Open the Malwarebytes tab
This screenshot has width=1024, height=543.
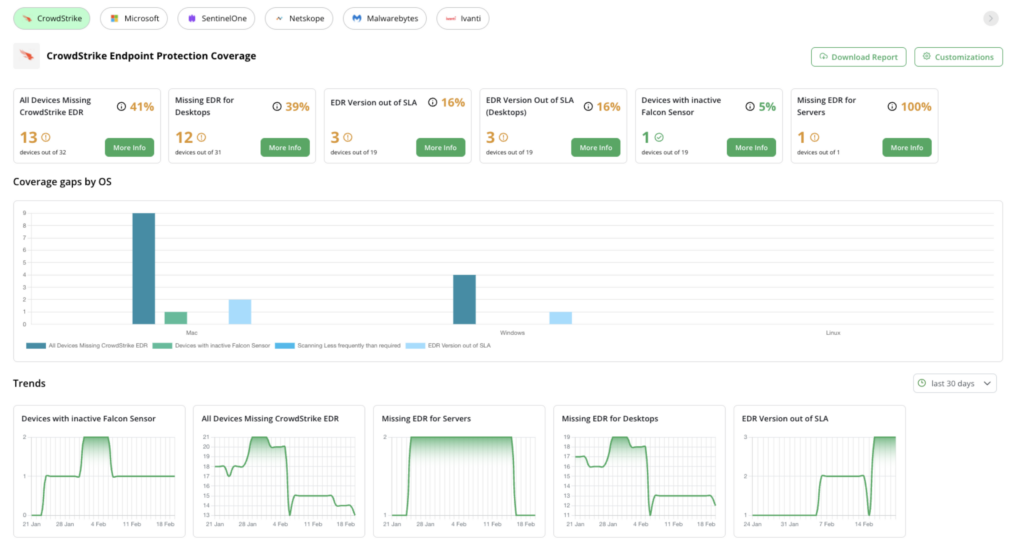[x=385, y=18]
